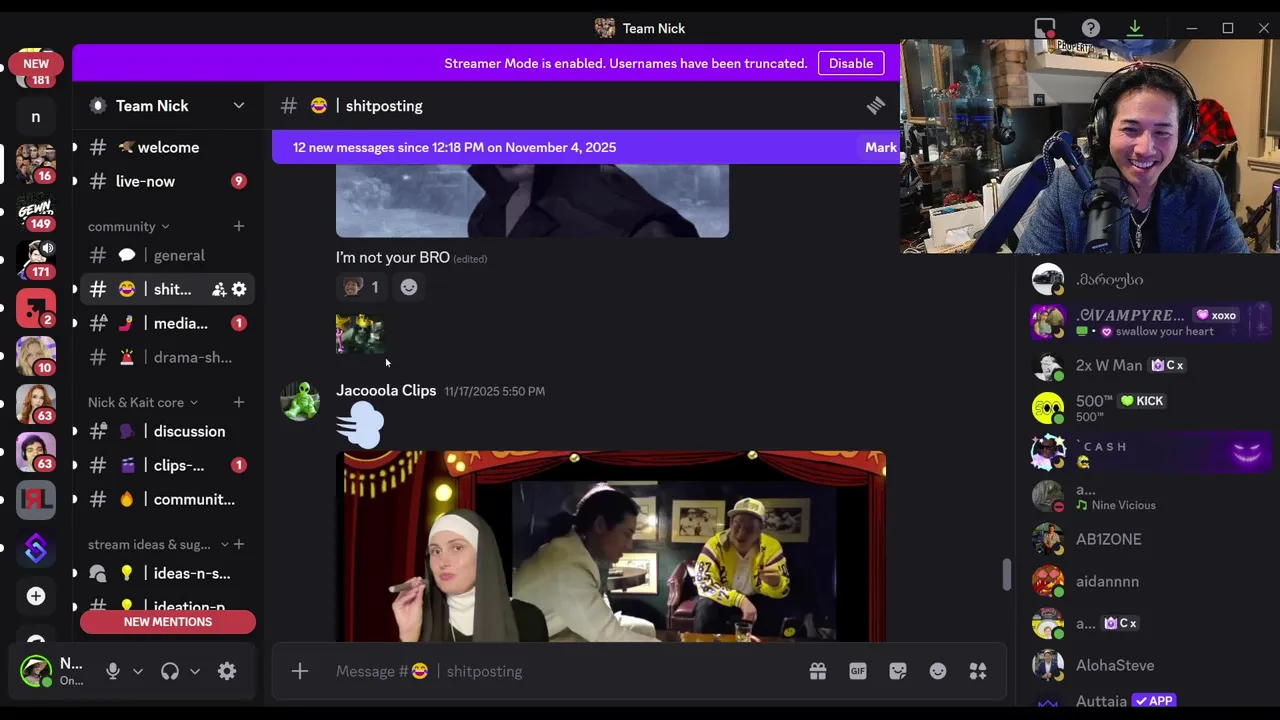This screenshot has width=1280, height=720.
Task: Click create channel plus in Nick & Kait core
Action: click(x=239, y=402)
